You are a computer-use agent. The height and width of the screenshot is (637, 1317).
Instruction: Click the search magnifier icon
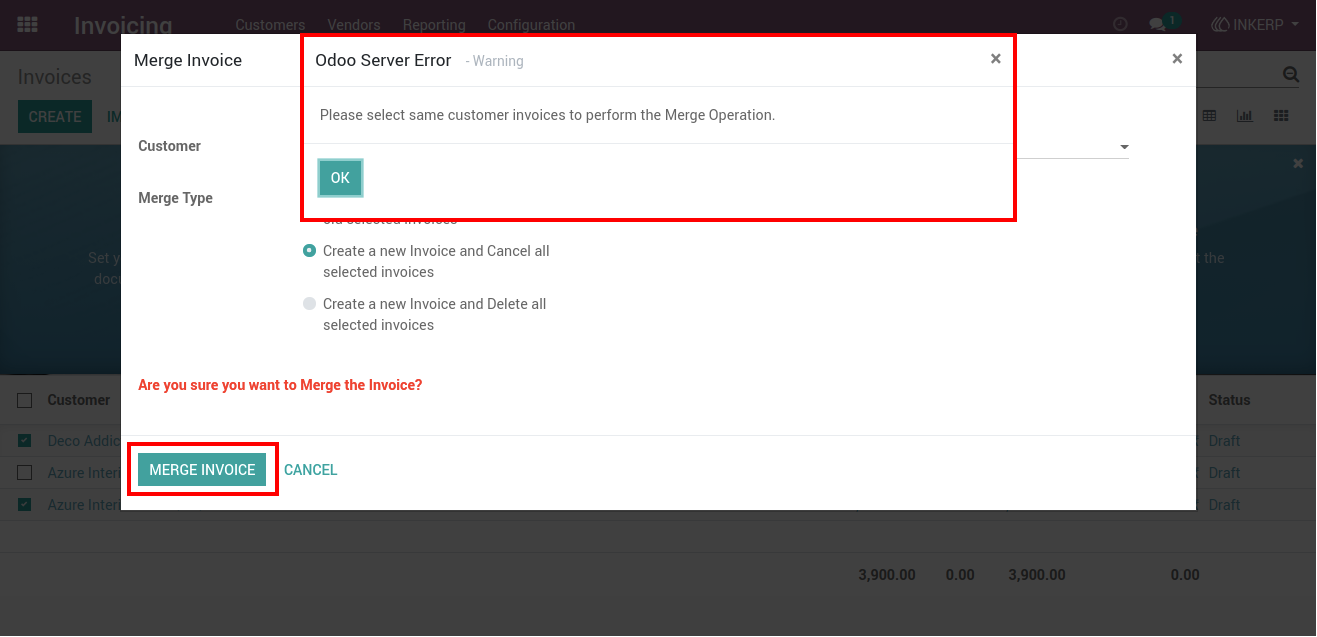coord(1291,75)
